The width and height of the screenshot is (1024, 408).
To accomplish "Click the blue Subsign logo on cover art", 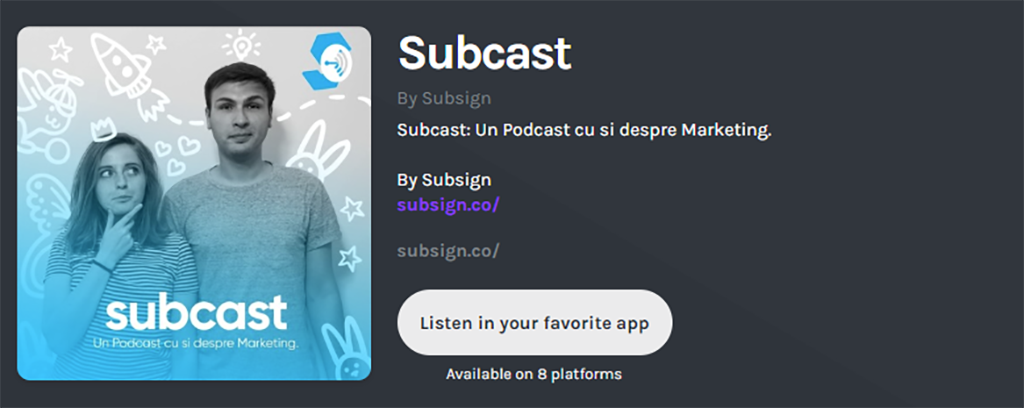I will click(327, 61).
